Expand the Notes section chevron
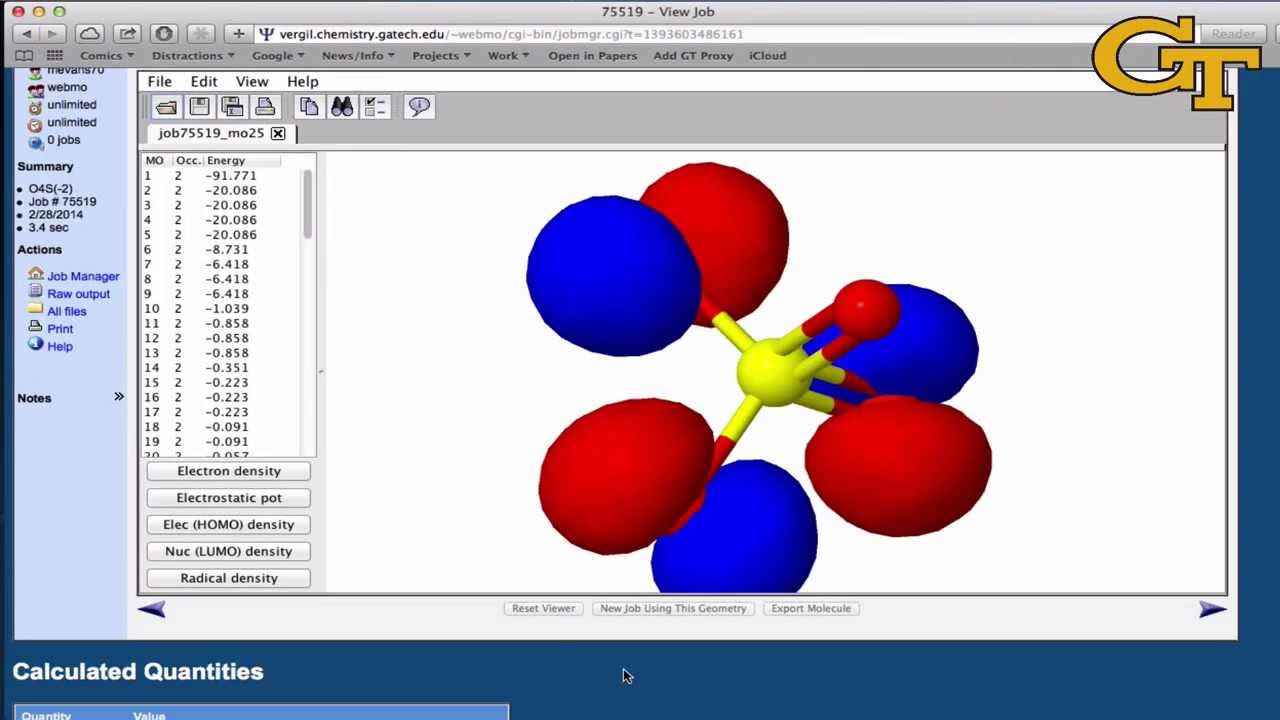Image resolution: width=1280 pixels, height=720 pixels. coord(119,398)
